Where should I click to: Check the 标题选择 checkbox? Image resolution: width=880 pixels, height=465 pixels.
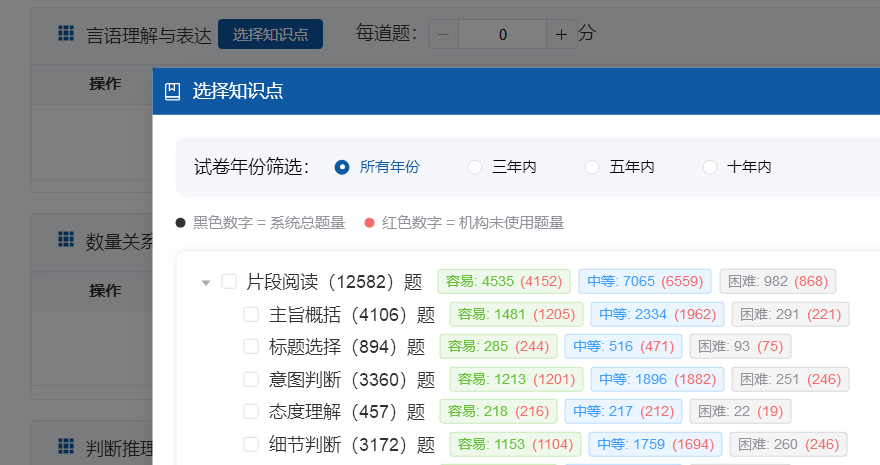251,347
